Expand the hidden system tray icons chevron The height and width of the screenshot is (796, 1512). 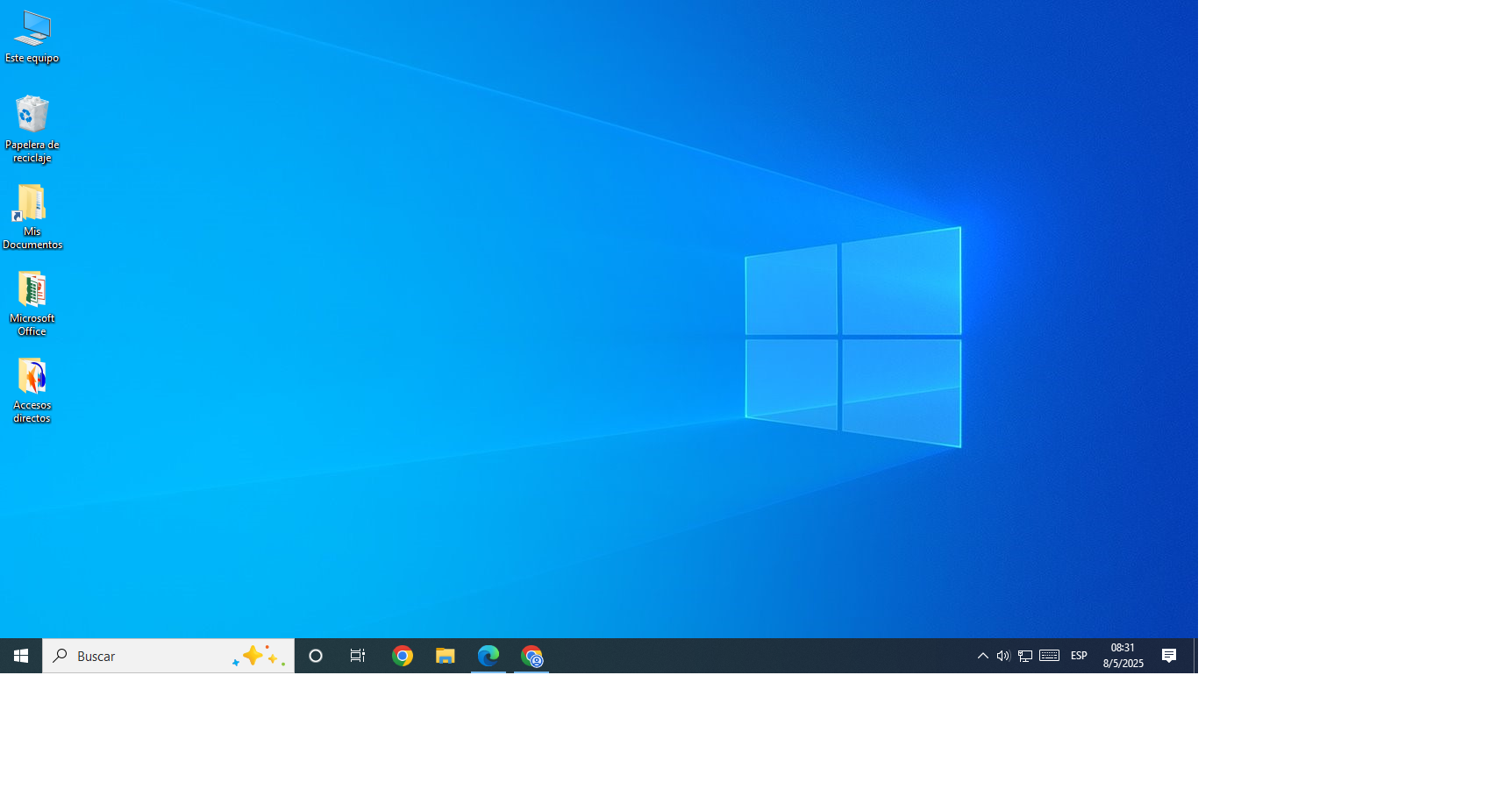(983, 656)
